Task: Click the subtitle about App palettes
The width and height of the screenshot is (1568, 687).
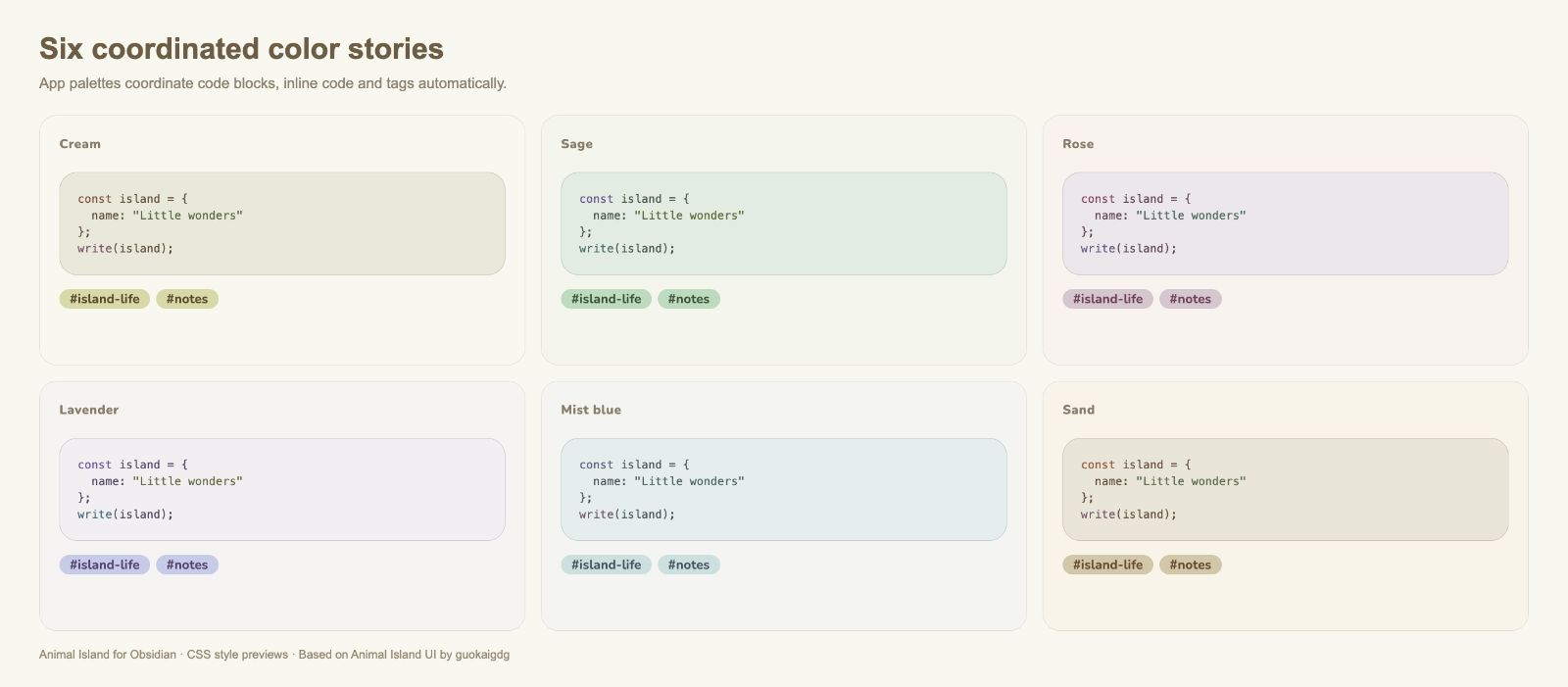Action: click(x=272, y=83)
